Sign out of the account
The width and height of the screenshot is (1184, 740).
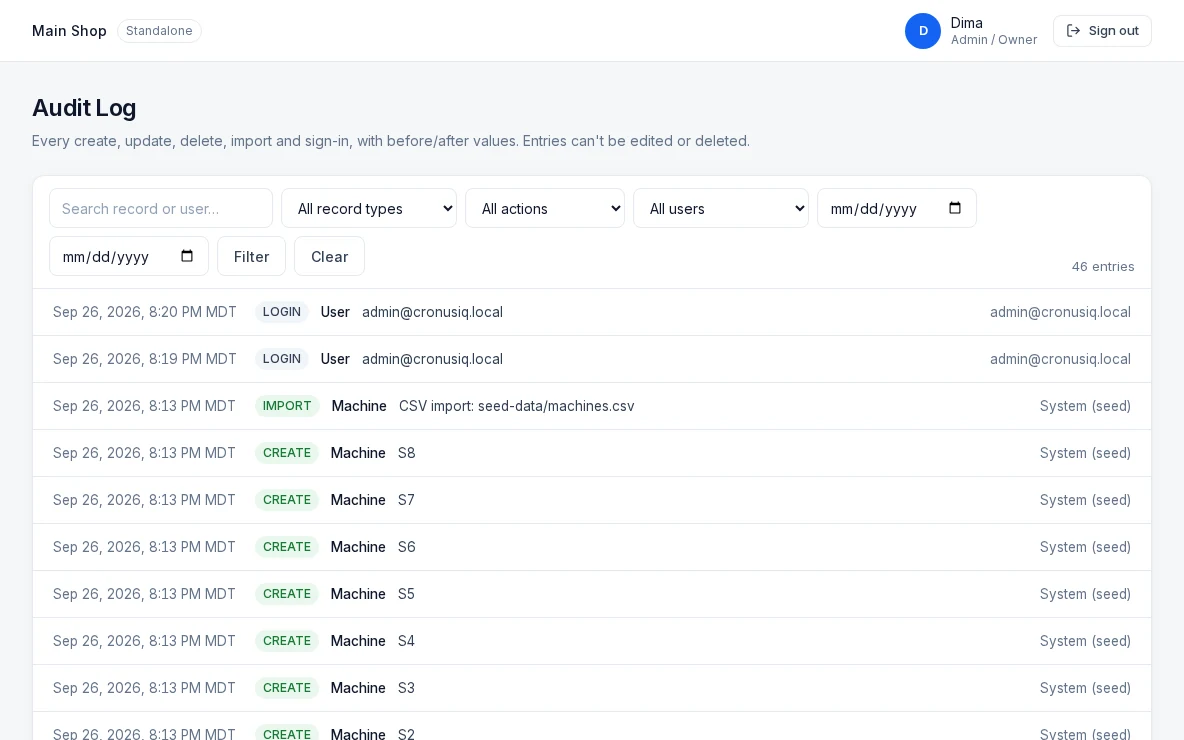1102,31
